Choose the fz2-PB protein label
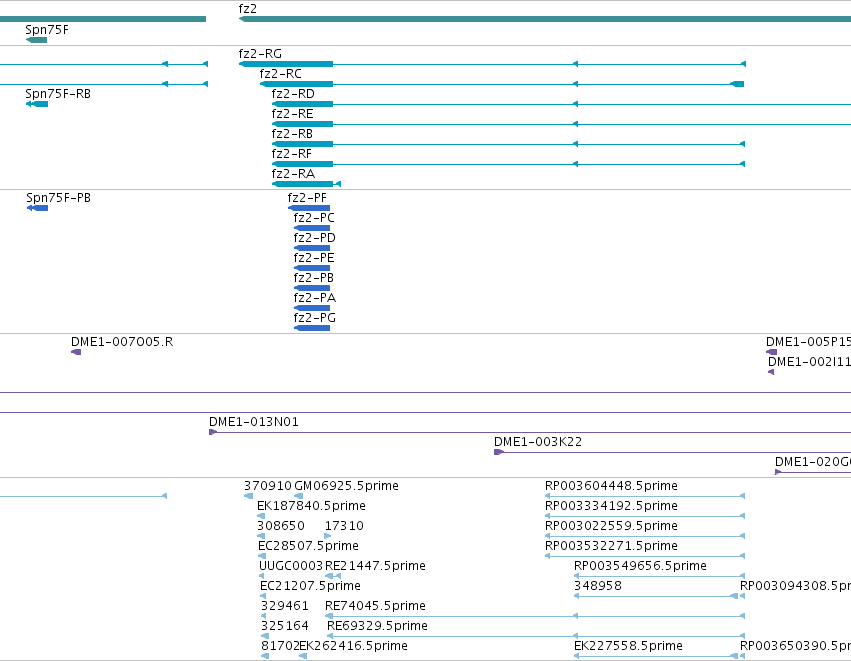The image size is (851, 661). [314, 278]
